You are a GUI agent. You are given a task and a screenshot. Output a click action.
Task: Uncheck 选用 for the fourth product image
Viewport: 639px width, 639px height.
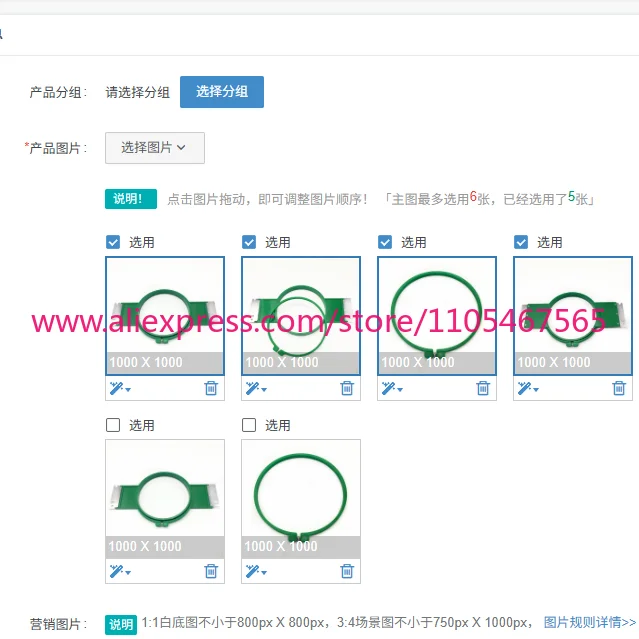click(x=521, y=242)
